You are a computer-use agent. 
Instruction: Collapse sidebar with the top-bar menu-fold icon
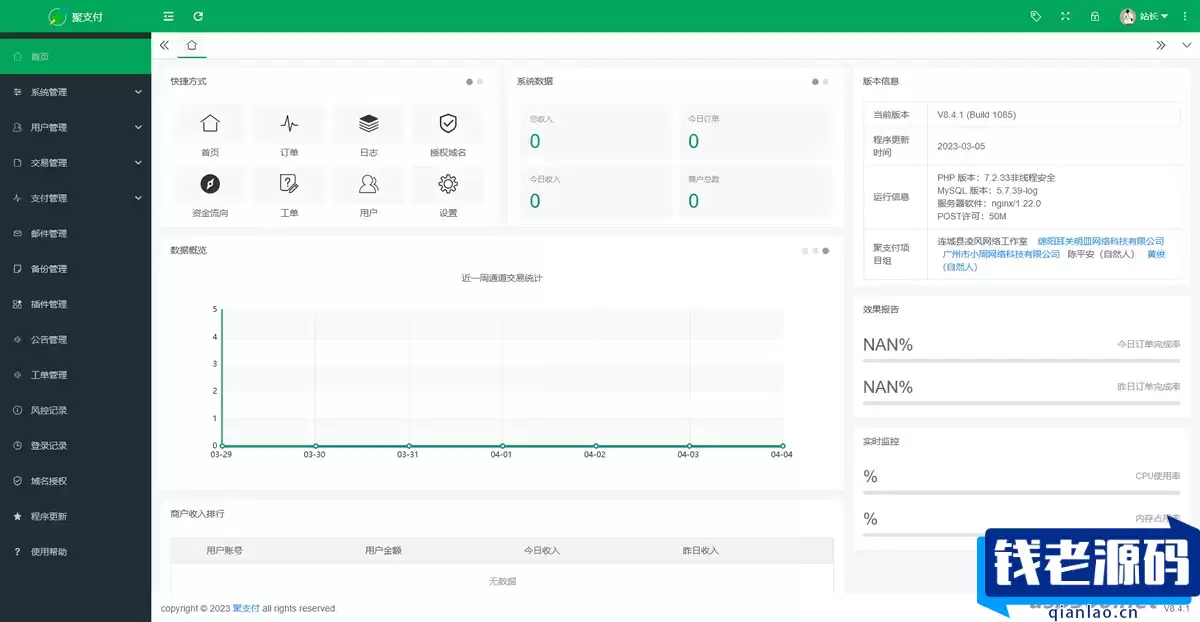pyautogui.click(x=168, y=16)
